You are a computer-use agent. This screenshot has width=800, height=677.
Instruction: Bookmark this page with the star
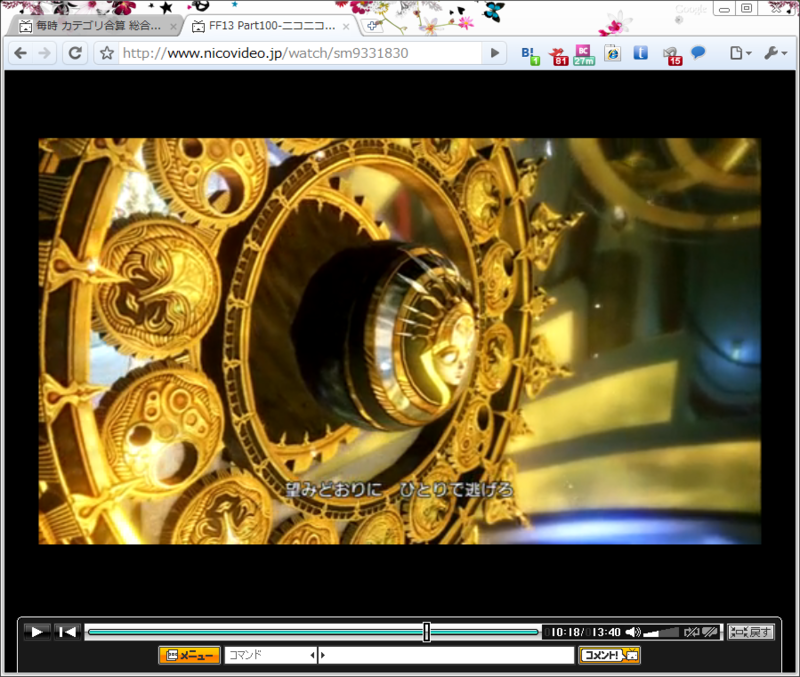[x=107, y=53]
